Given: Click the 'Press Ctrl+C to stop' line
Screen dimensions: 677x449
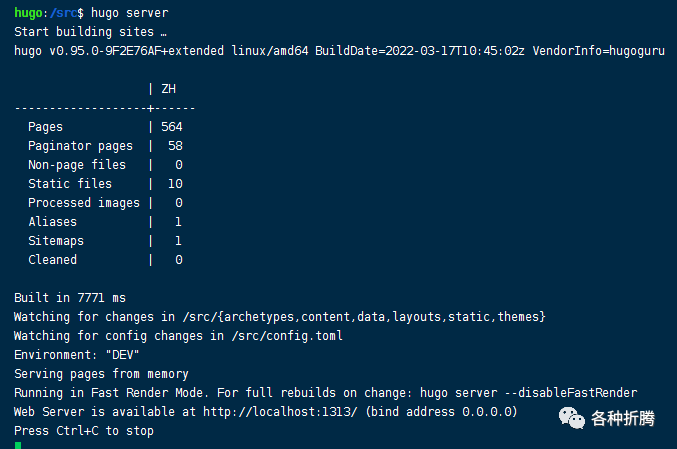Looking at the screenshot, I should 83,430.
